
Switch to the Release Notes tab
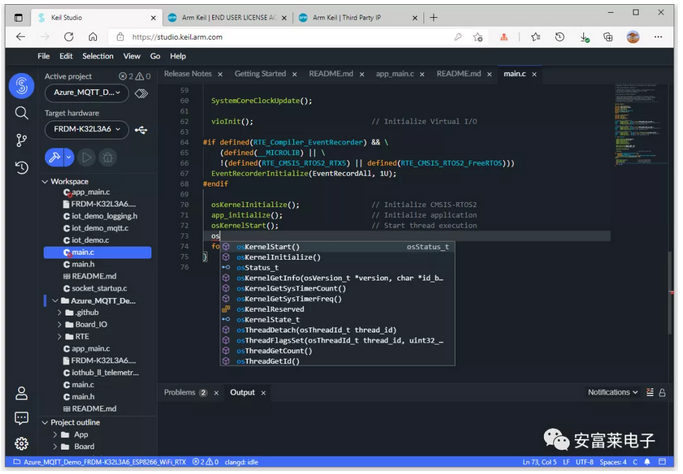click(x=188, y=74)
